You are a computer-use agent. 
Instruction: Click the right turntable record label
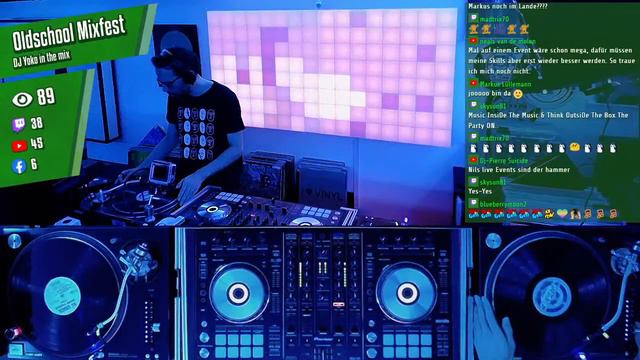pyautogui.click(x=552, y=297)
